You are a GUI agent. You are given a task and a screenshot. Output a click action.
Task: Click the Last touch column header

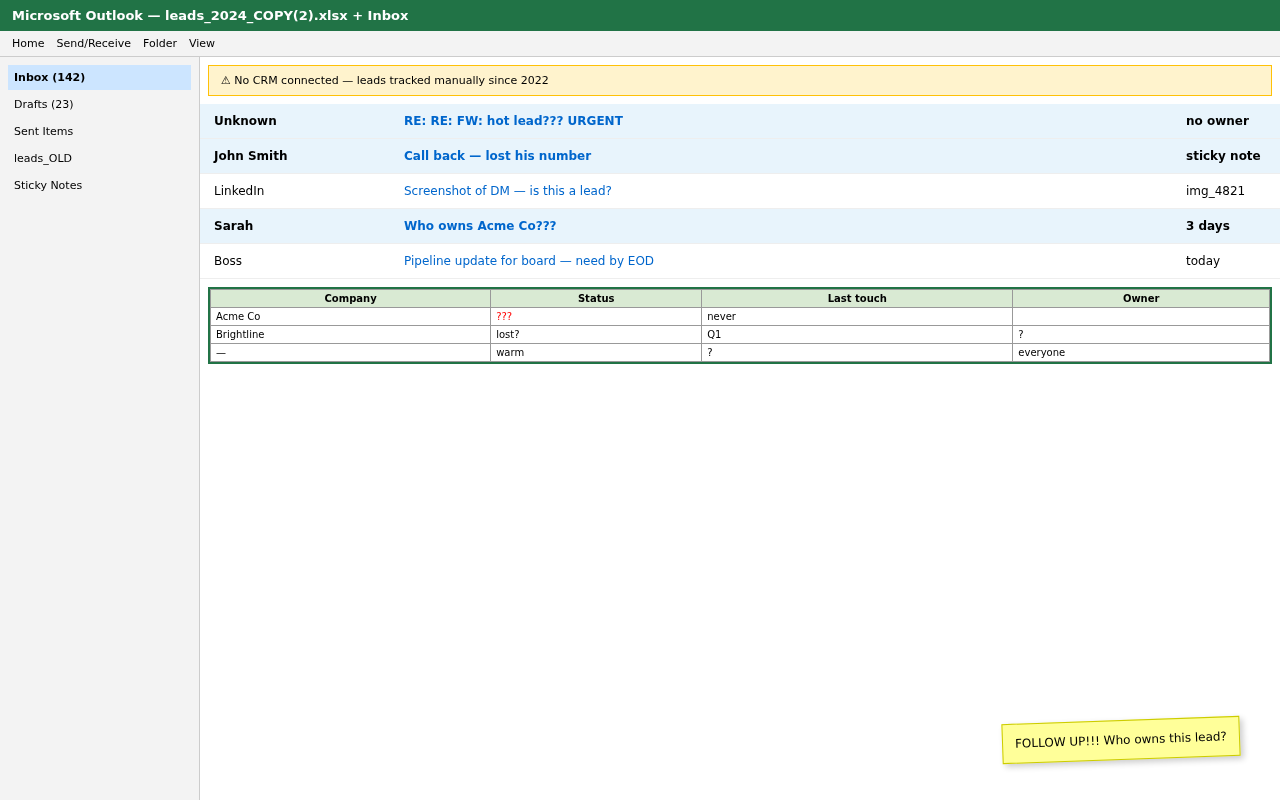(x=857, y=299)
